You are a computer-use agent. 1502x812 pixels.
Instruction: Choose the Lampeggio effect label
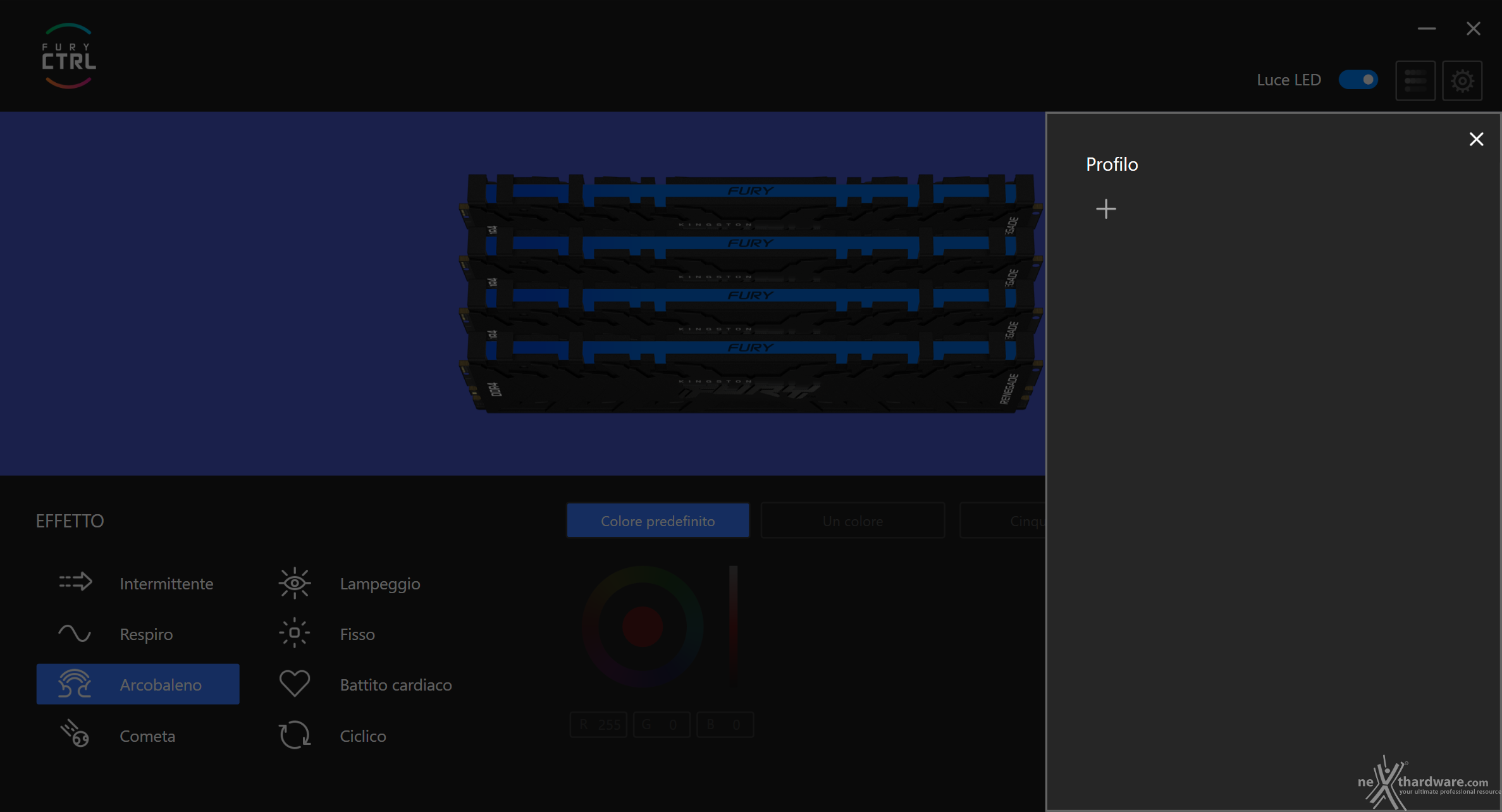point(380,583)
